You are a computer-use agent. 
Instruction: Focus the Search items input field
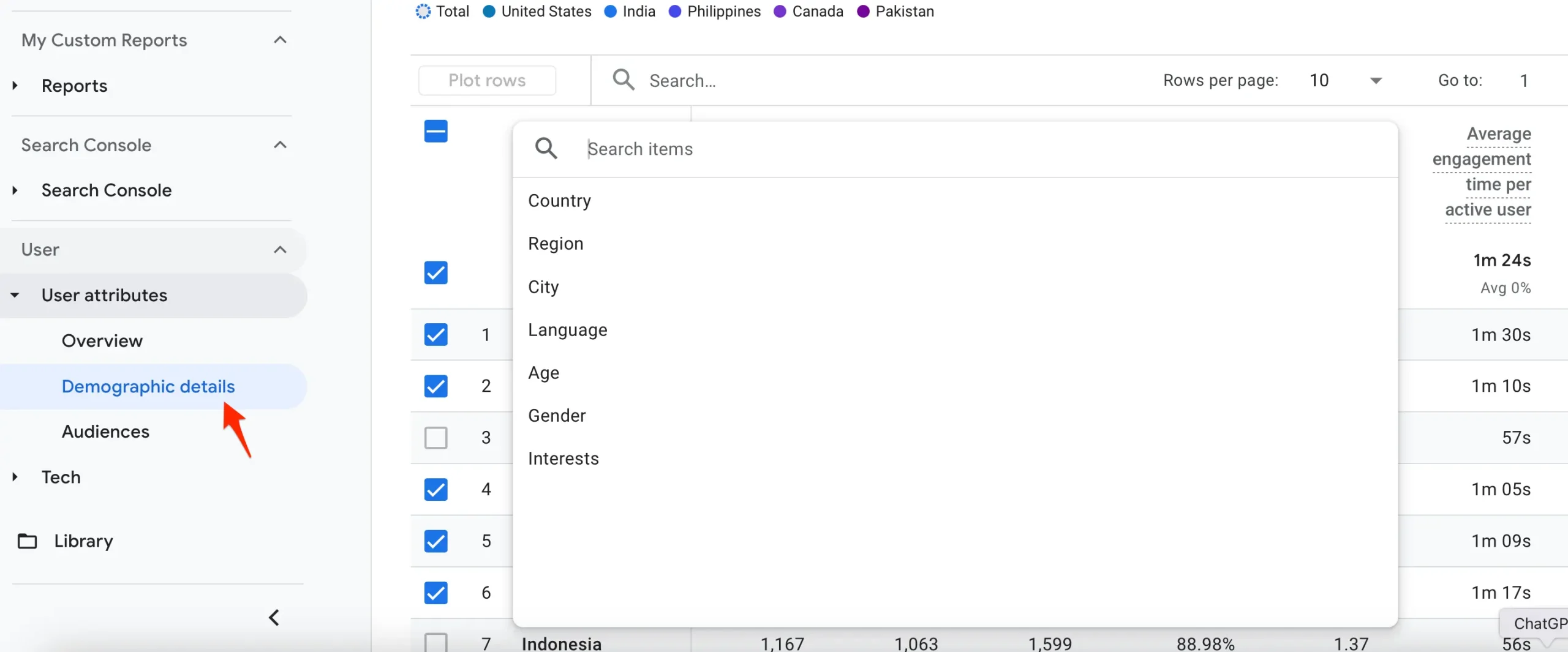point(980,149)
